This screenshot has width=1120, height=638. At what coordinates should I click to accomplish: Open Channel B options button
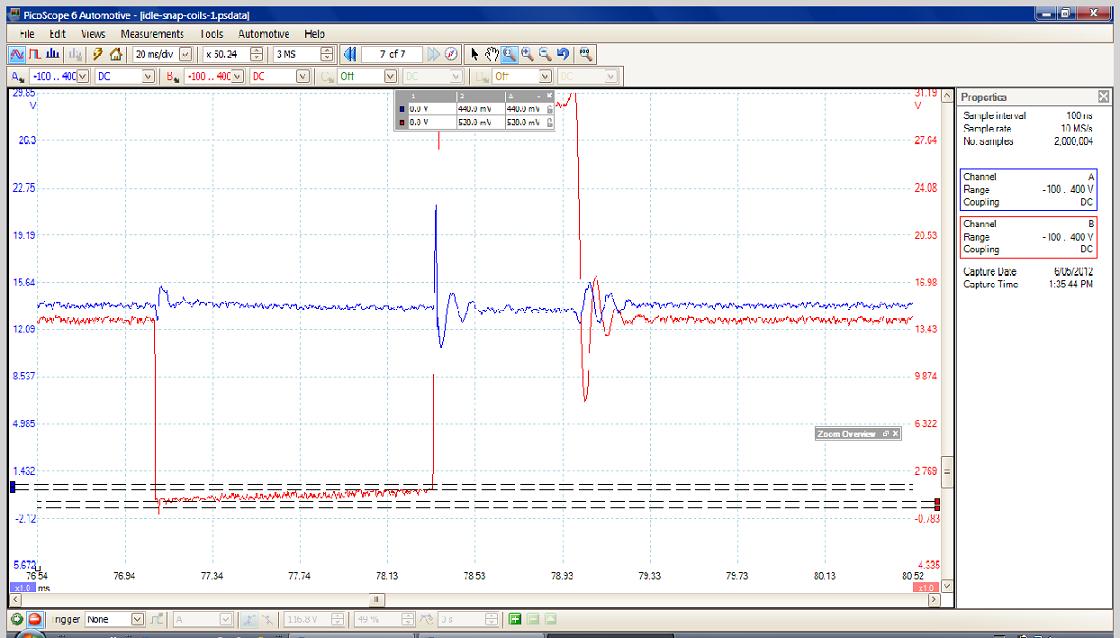[x=172, y=76]
